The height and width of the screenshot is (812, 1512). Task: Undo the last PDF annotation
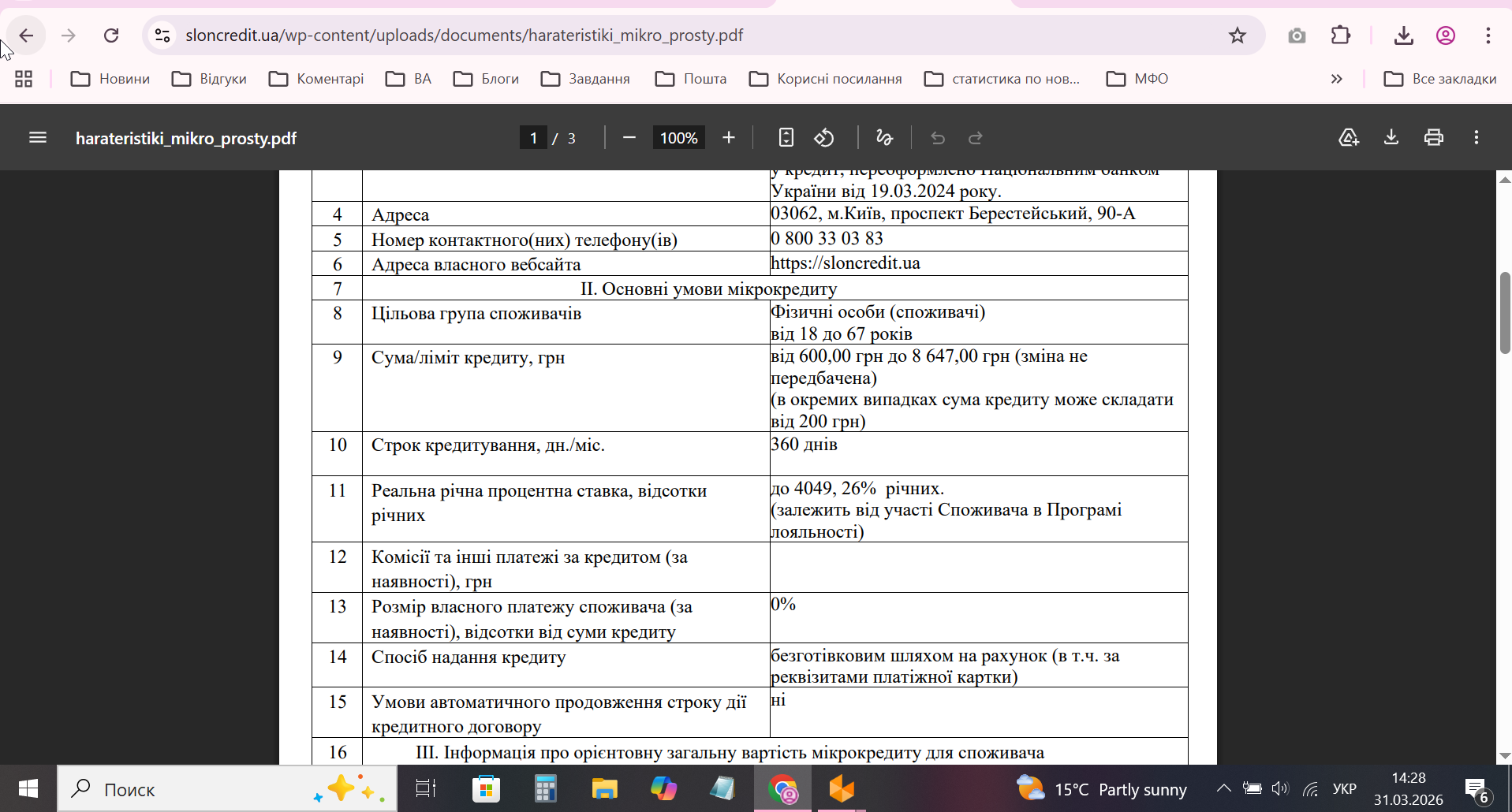pos(938,138)
